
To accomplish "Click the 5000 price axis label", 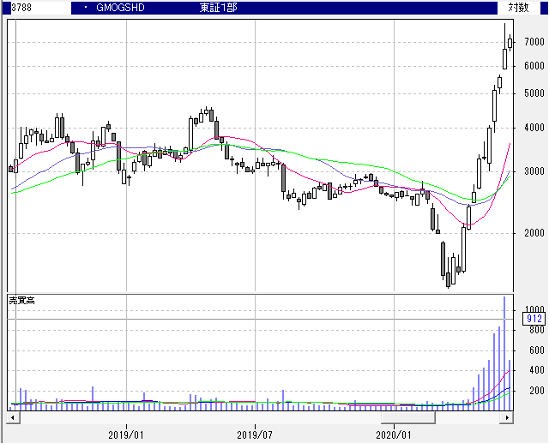I will (534, 93).
